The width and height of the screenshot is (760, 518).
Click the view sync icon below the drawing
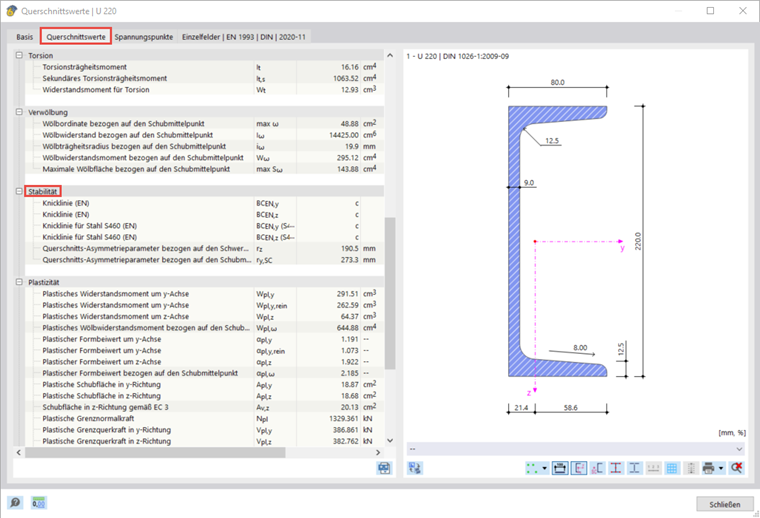(415, 468)
